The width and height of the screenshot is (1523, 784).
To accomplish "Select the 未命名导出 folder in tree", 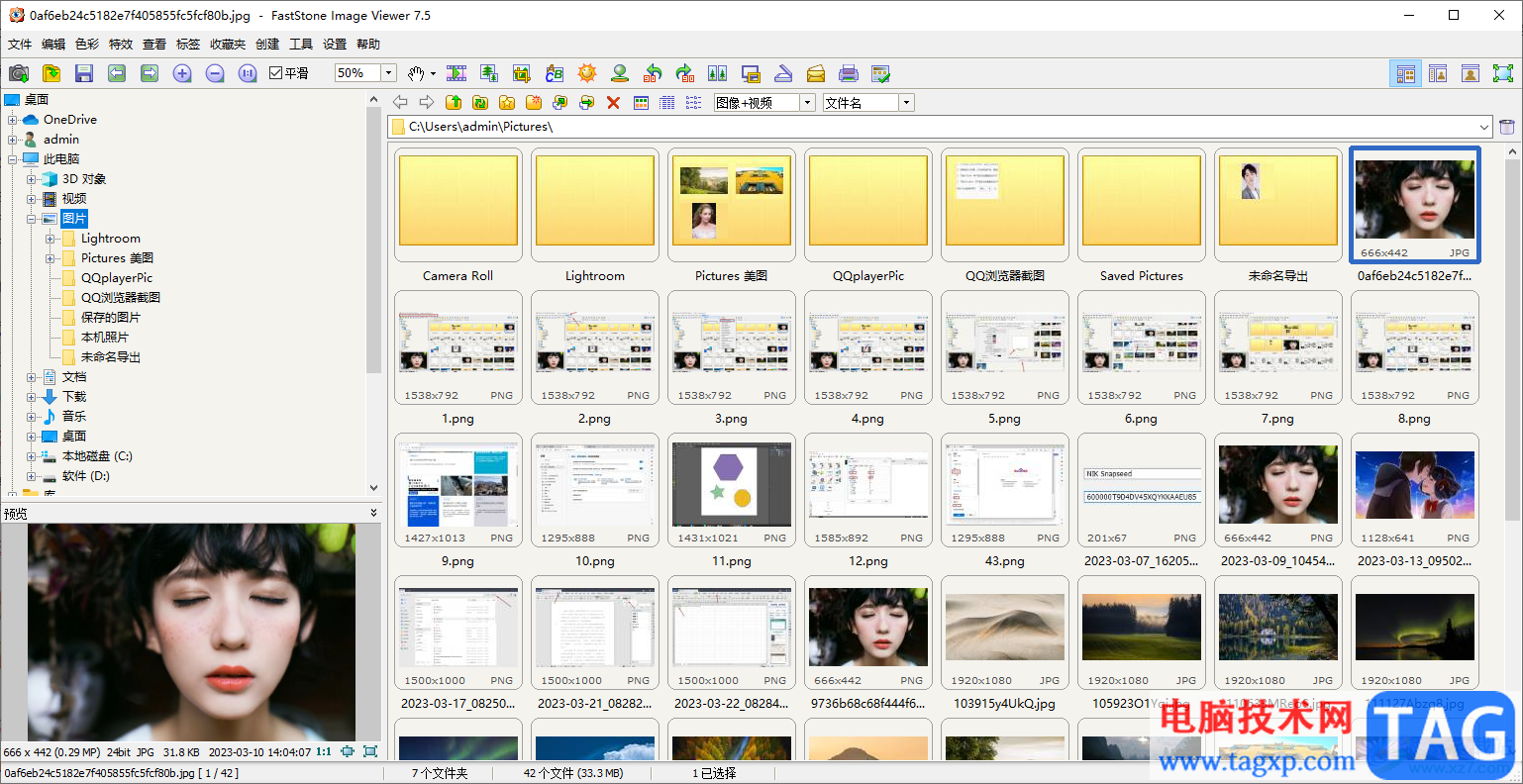I will (110, 357).
